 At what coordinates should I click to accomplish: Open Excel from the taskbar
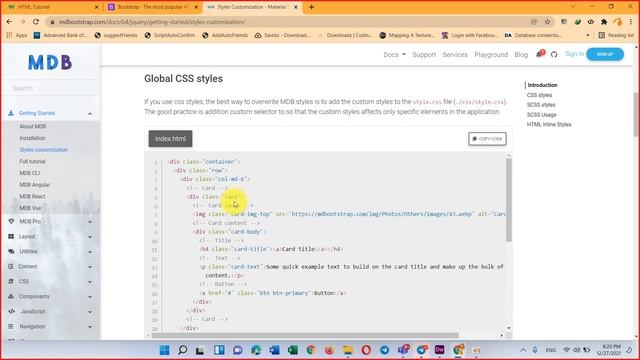293,350
